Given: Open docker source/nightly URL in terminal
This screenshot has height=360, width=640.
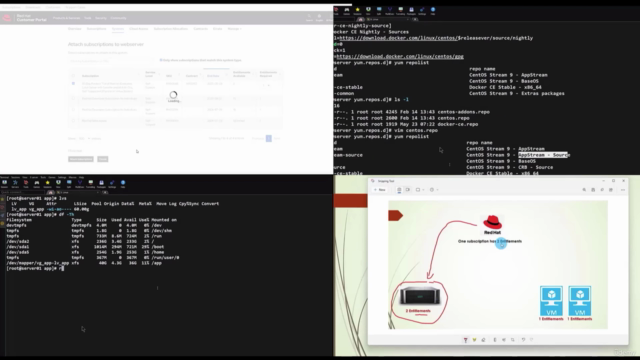Looking at the screenshot, I should point(436,38).
